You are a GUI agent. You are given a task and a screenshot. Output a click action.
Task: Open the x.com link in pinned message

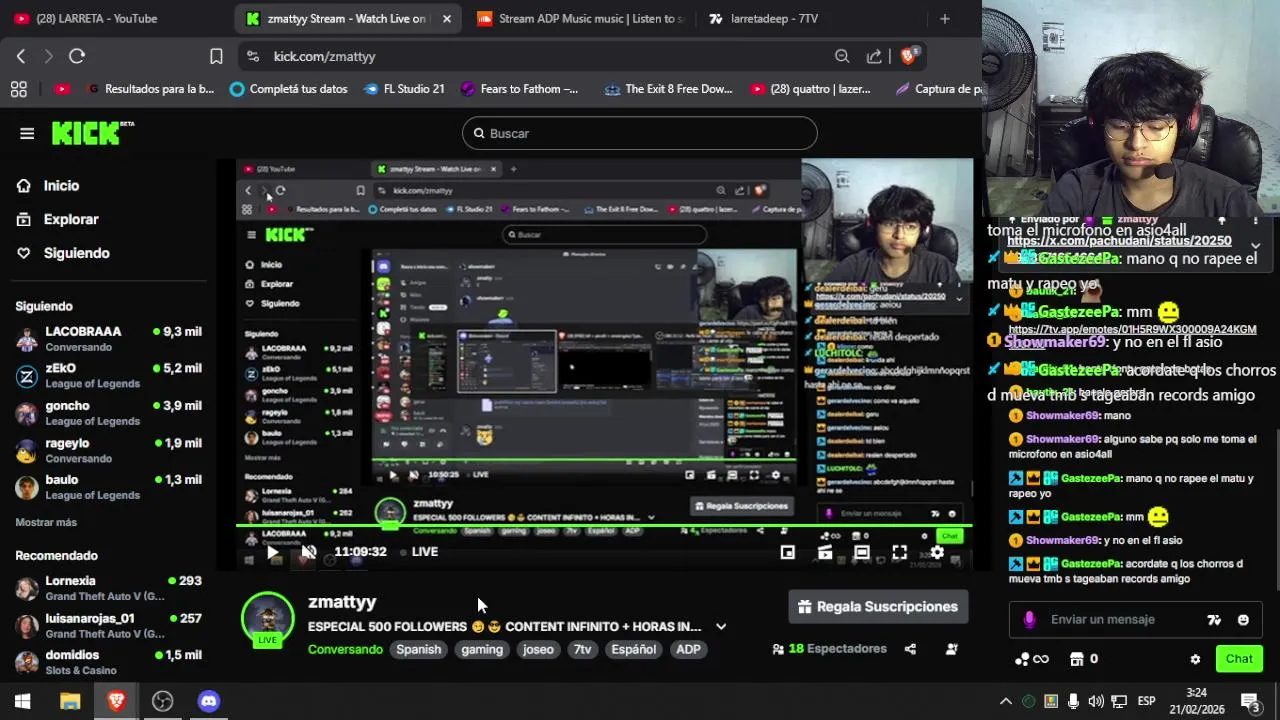[1119, 241]
